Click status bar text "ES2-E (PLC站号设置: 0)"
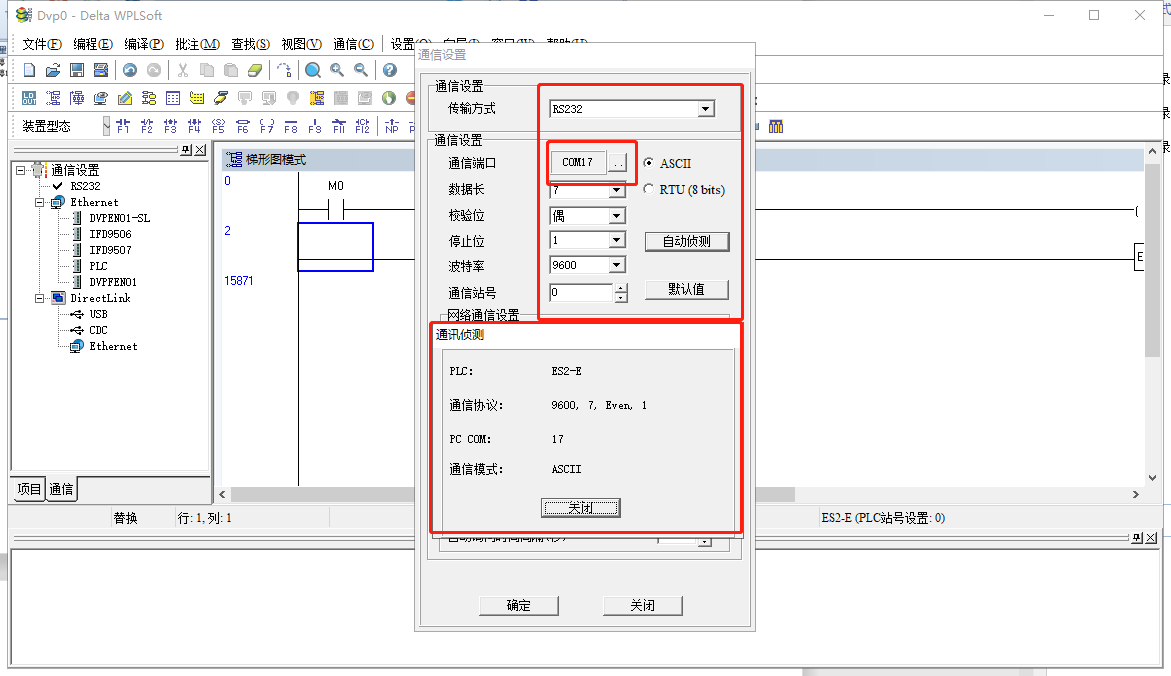 (883, 518)
